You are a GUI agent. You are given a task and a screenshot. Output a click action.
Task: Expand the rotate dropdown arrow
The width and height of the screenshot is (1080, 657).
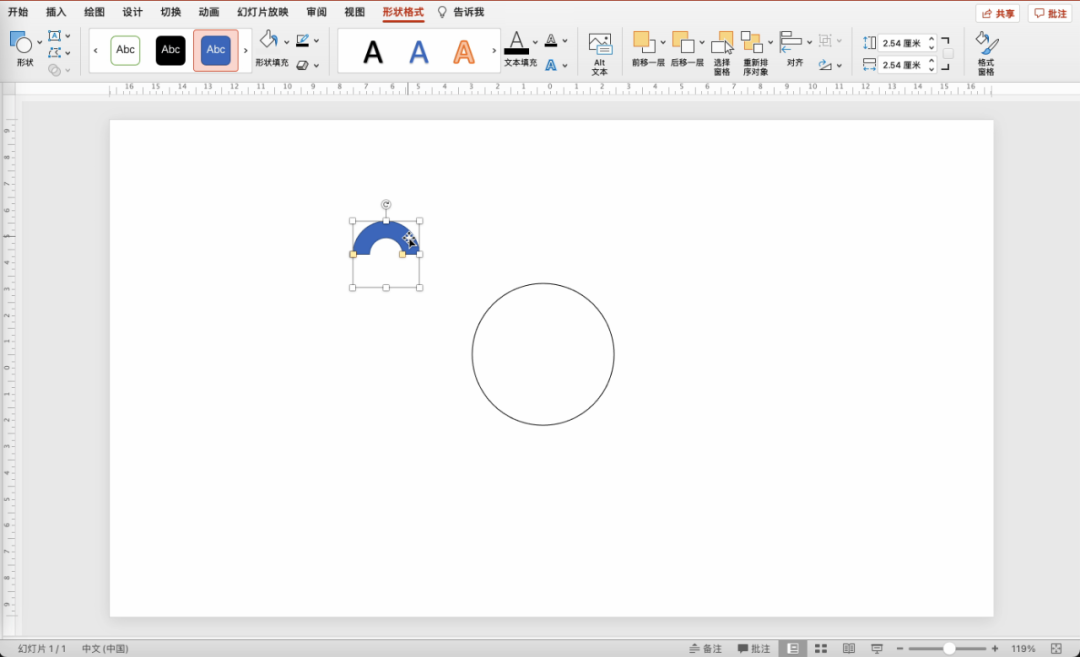tap(839, 65)
